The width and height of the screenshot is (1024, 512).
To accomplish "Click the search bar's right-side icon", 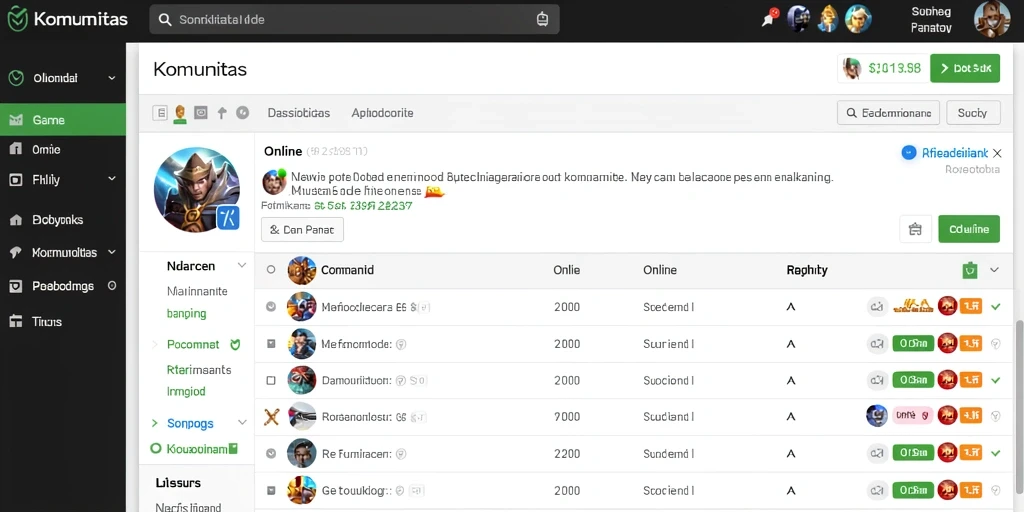I will [x=543, y=20].
